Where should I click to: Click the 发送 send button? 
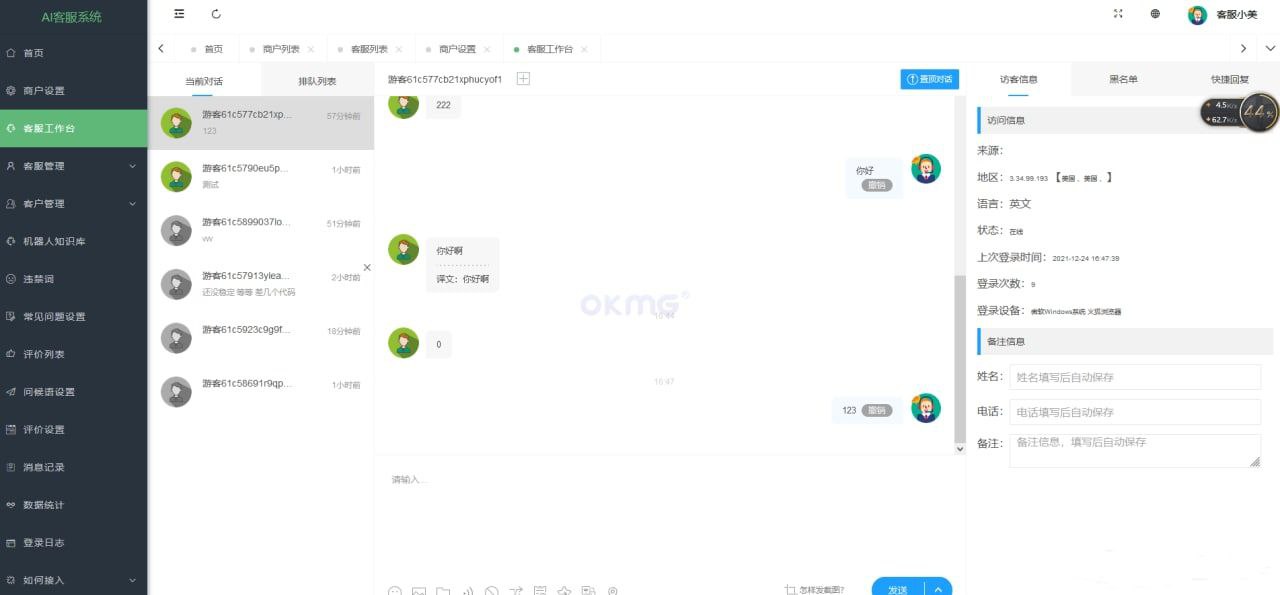(x=898, y=589)
